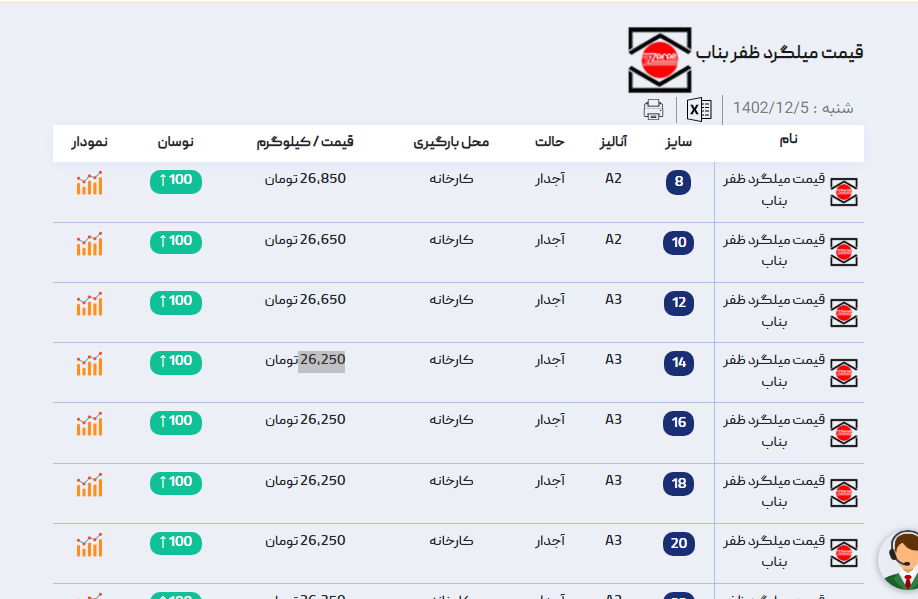The image size is (918, 599).
Task: Open the chart icon for size 8 row
Action: 89,184
